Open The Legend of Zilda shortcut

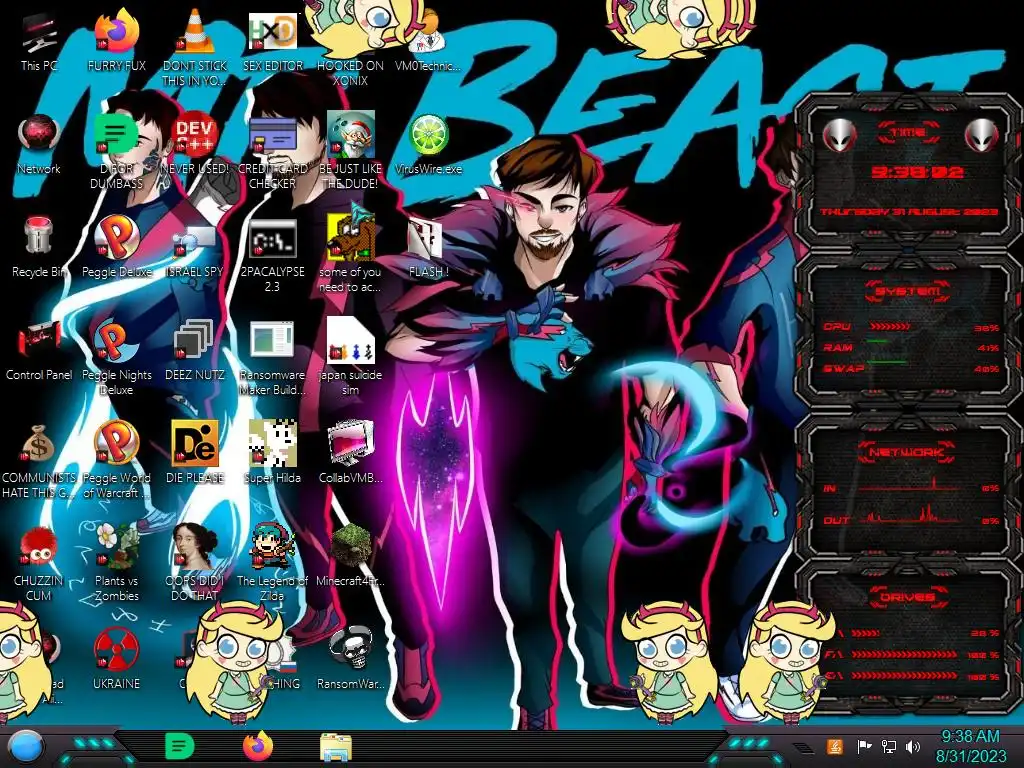272,563
